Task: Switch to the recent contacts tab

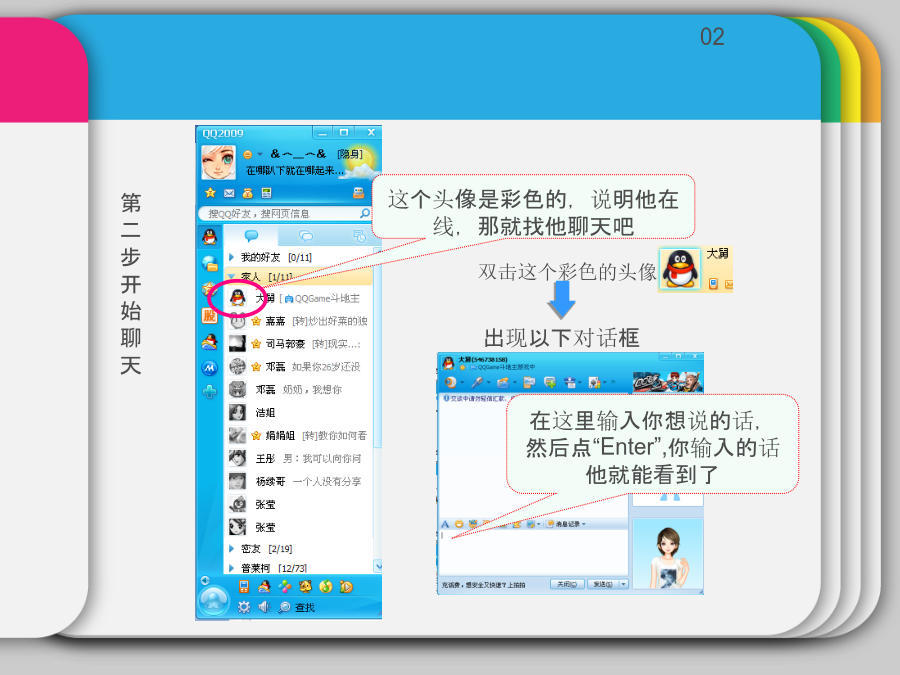Action: tap(358, 236)
